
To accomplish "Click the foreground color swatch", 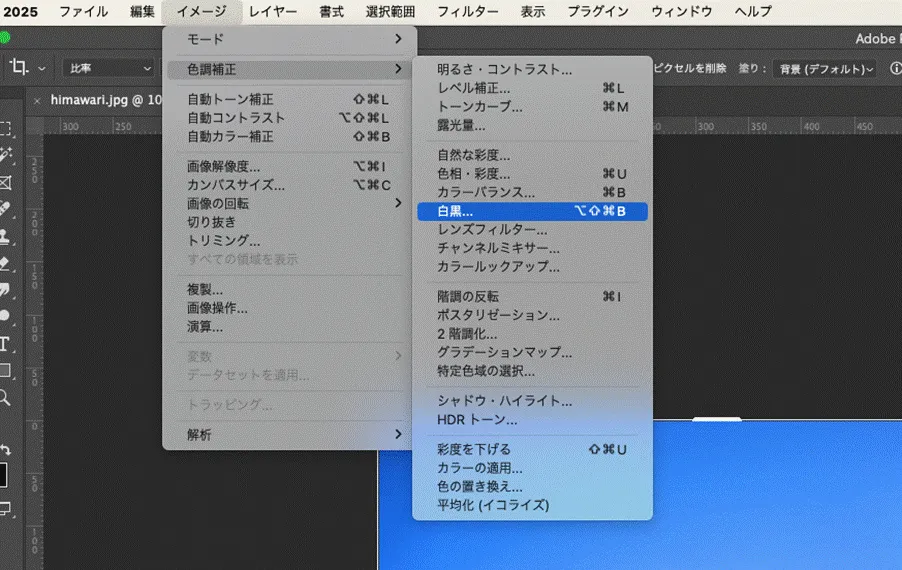I will pos(3,475).
